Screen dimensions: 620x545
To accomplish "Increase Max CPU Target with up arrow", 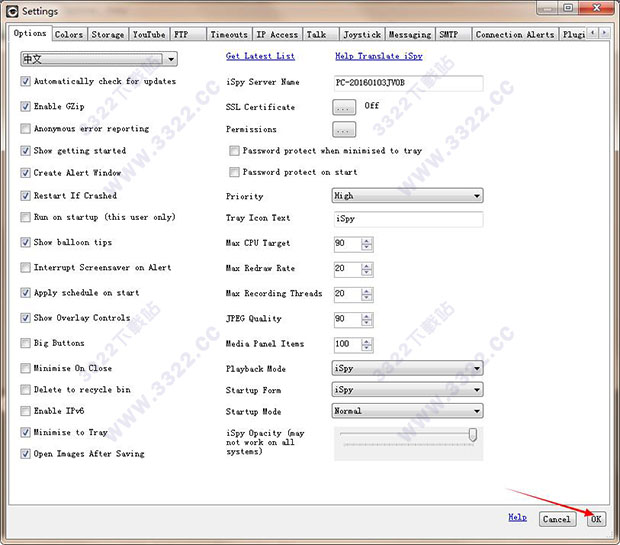I will click(x=367, y=239).
